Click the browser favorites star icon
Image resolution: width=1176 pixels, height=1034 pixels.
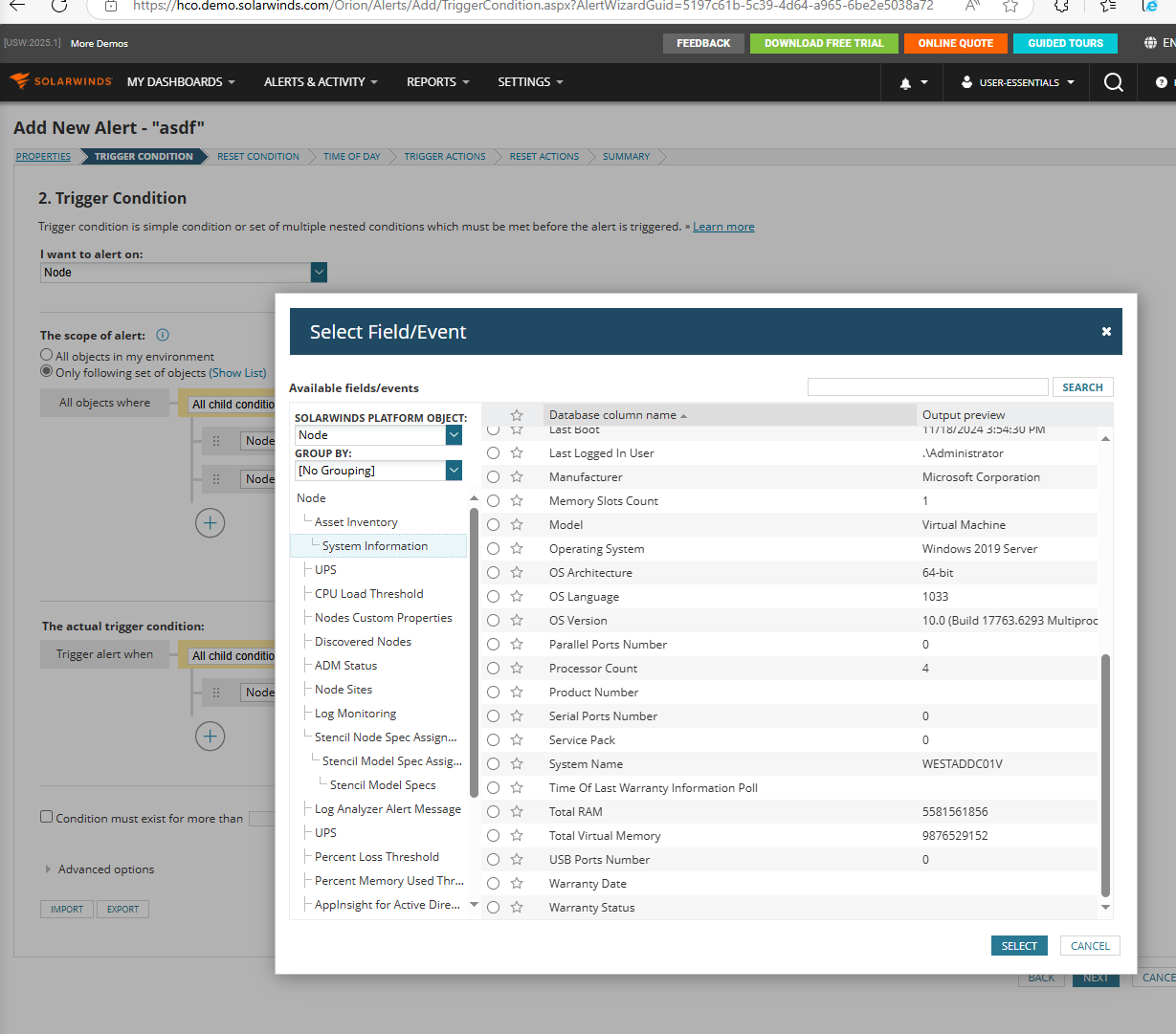[1010, 5]
